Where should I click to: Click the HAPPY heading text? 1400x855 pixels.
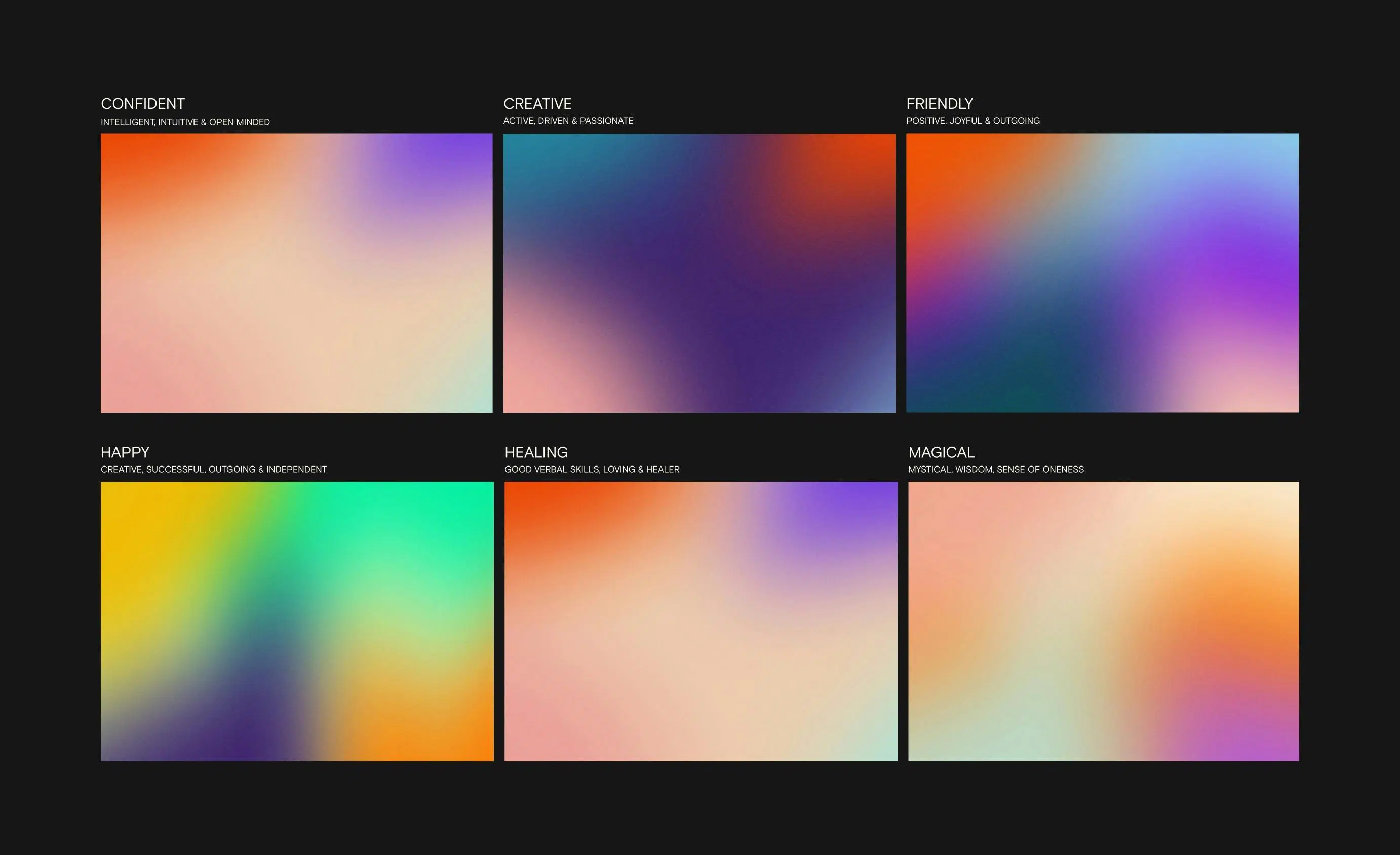[125, 452]
